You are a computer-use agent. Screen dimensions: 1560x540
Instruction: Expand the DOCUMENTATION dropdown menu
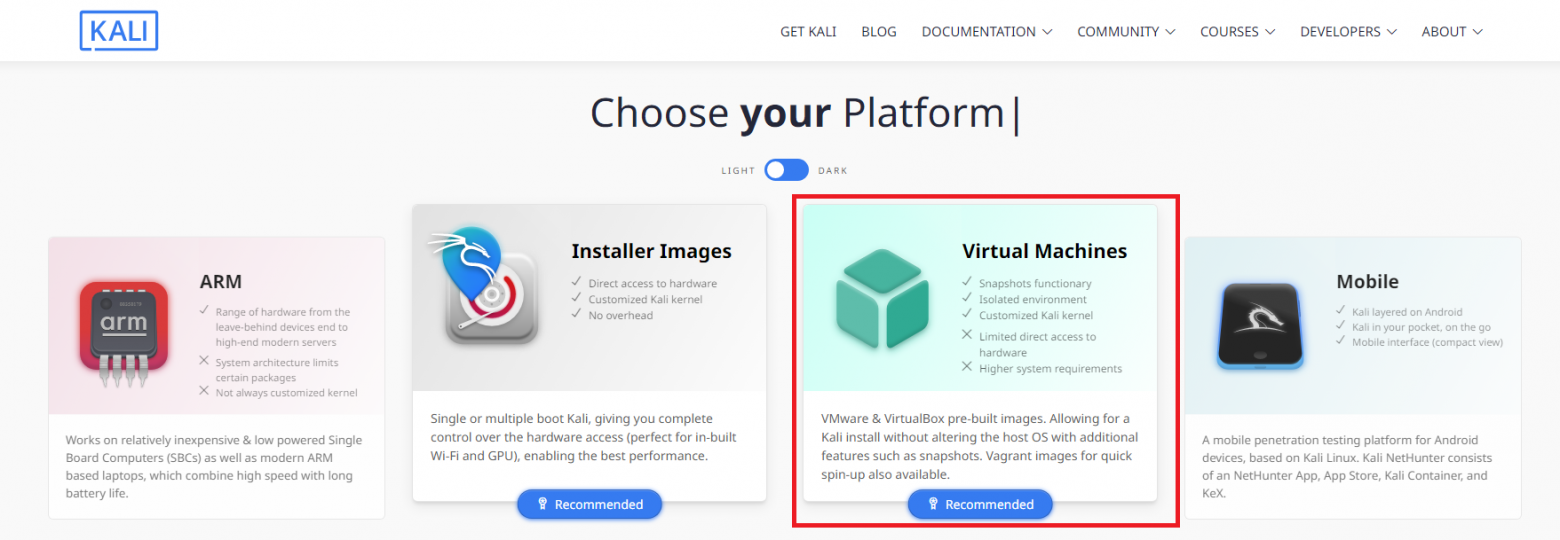(x=987, y=32)
